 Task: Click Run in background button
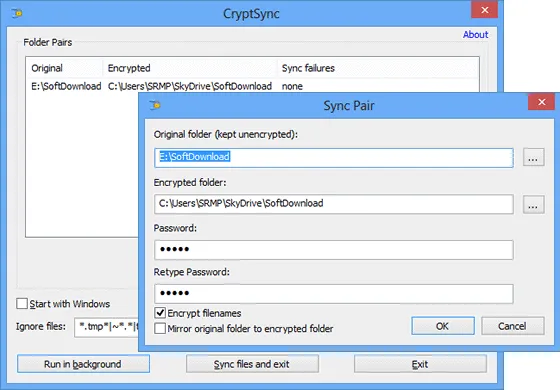point(83,364)
